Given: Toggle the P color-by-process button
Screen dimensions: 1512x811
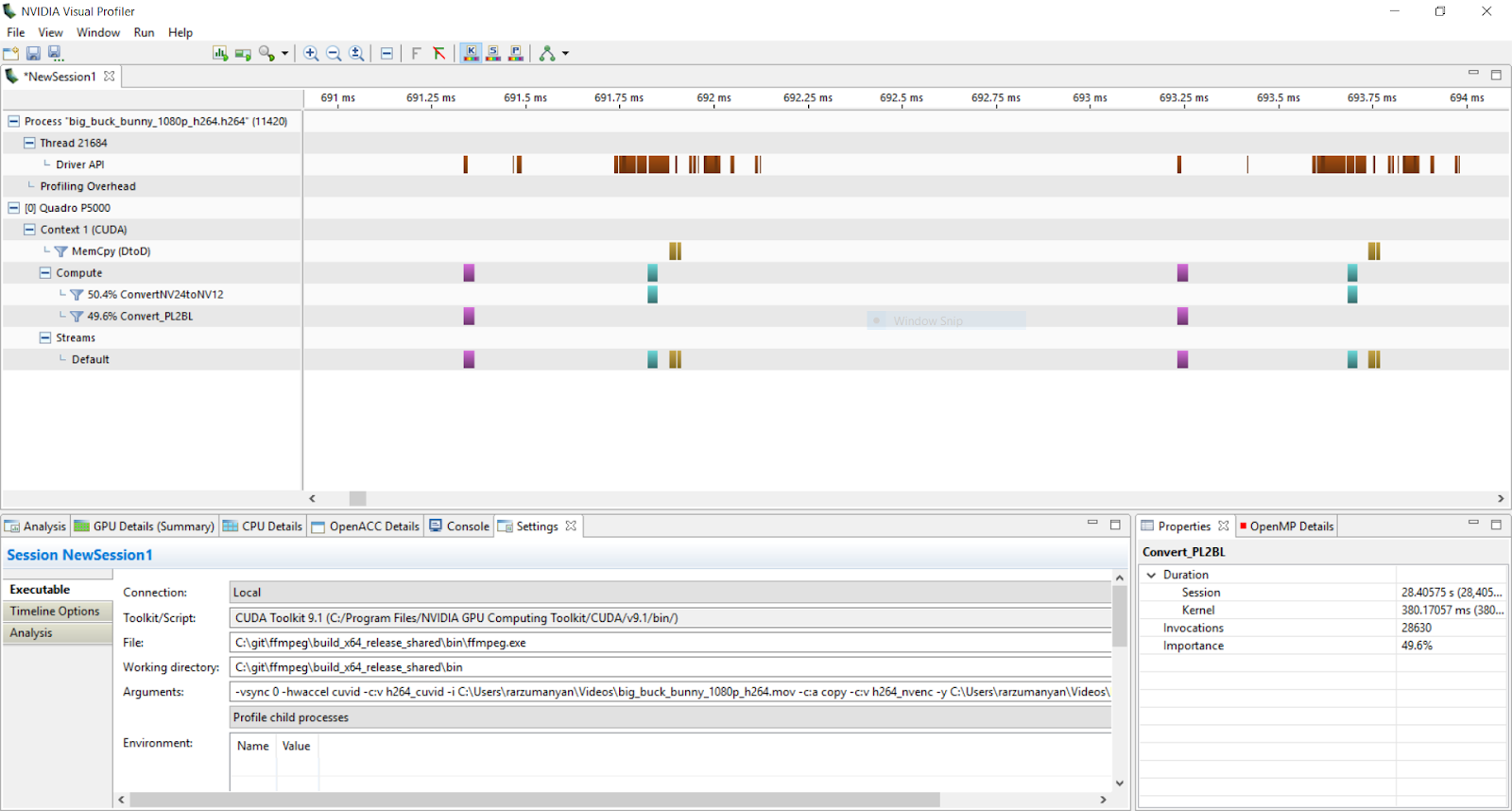Looking at the screenshot, I should [516, 54].
